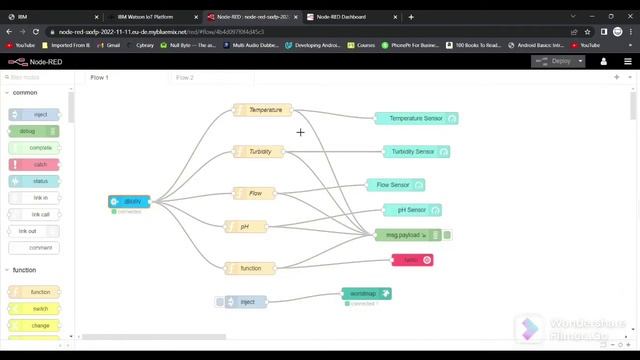Click the horizontal canvas scrollbar

(154, 337)
